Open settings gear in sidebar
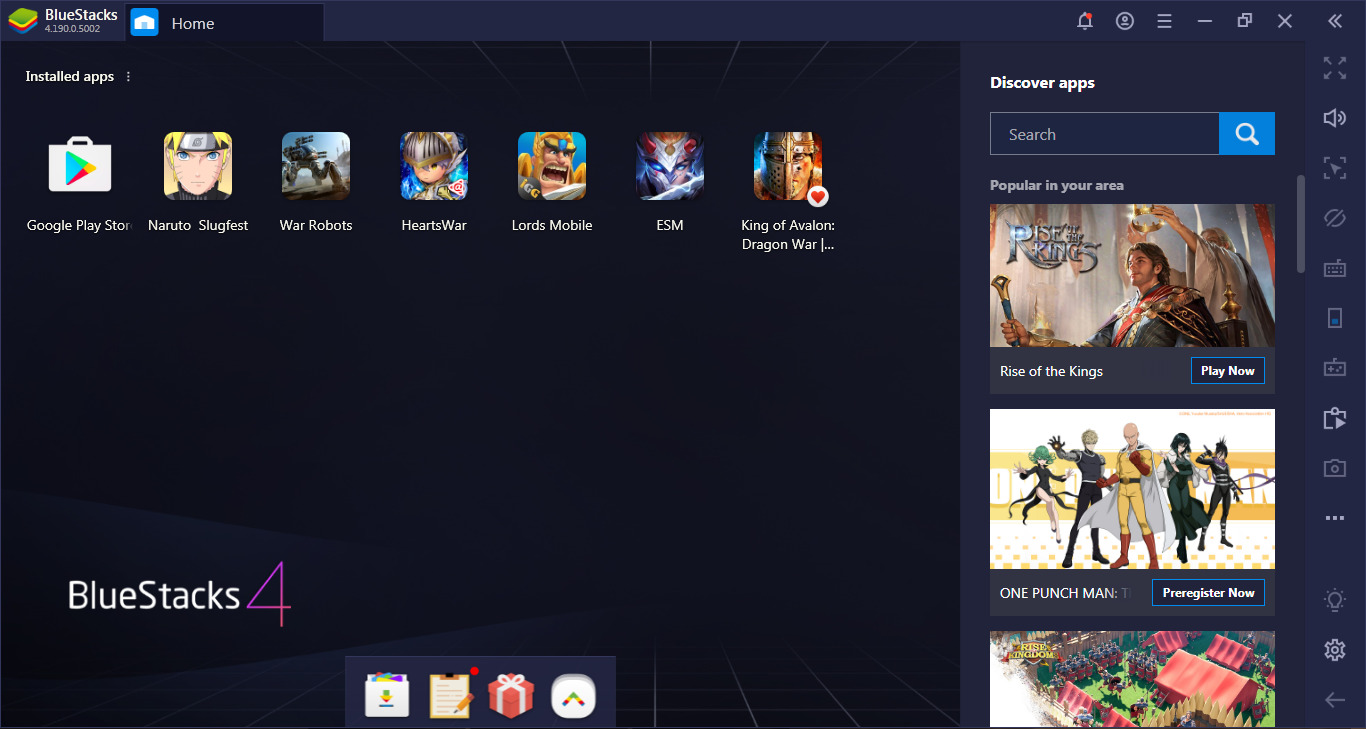Image resolution: width=1366 pixels, height=729 pixels. coord(1335,650)
